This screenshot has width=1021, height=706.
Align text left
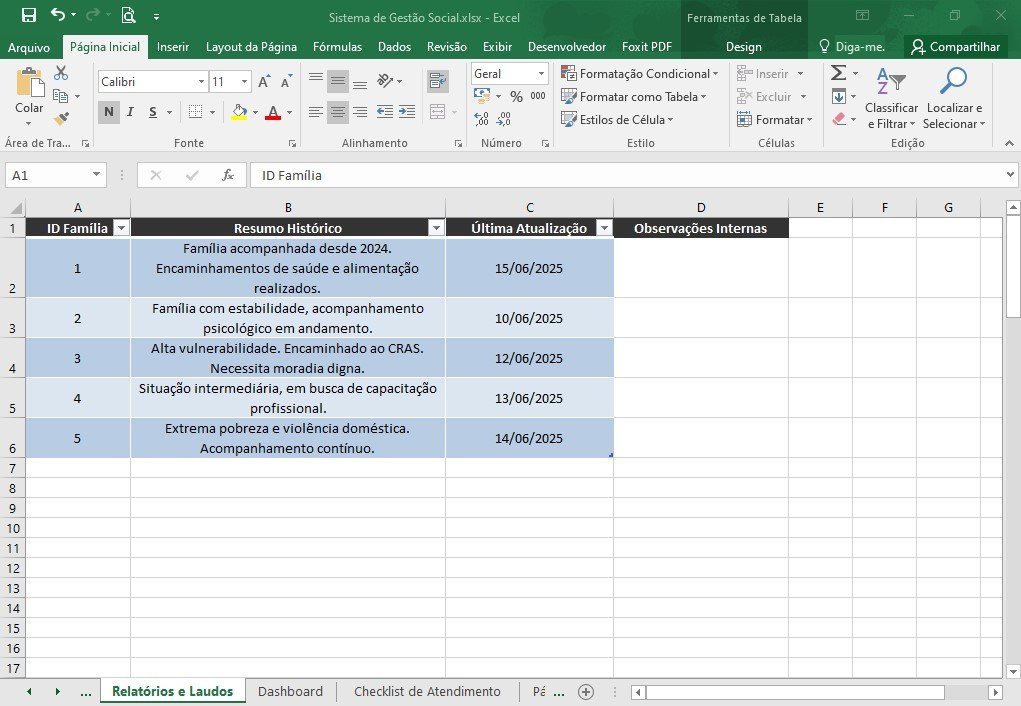pos(316,112)
